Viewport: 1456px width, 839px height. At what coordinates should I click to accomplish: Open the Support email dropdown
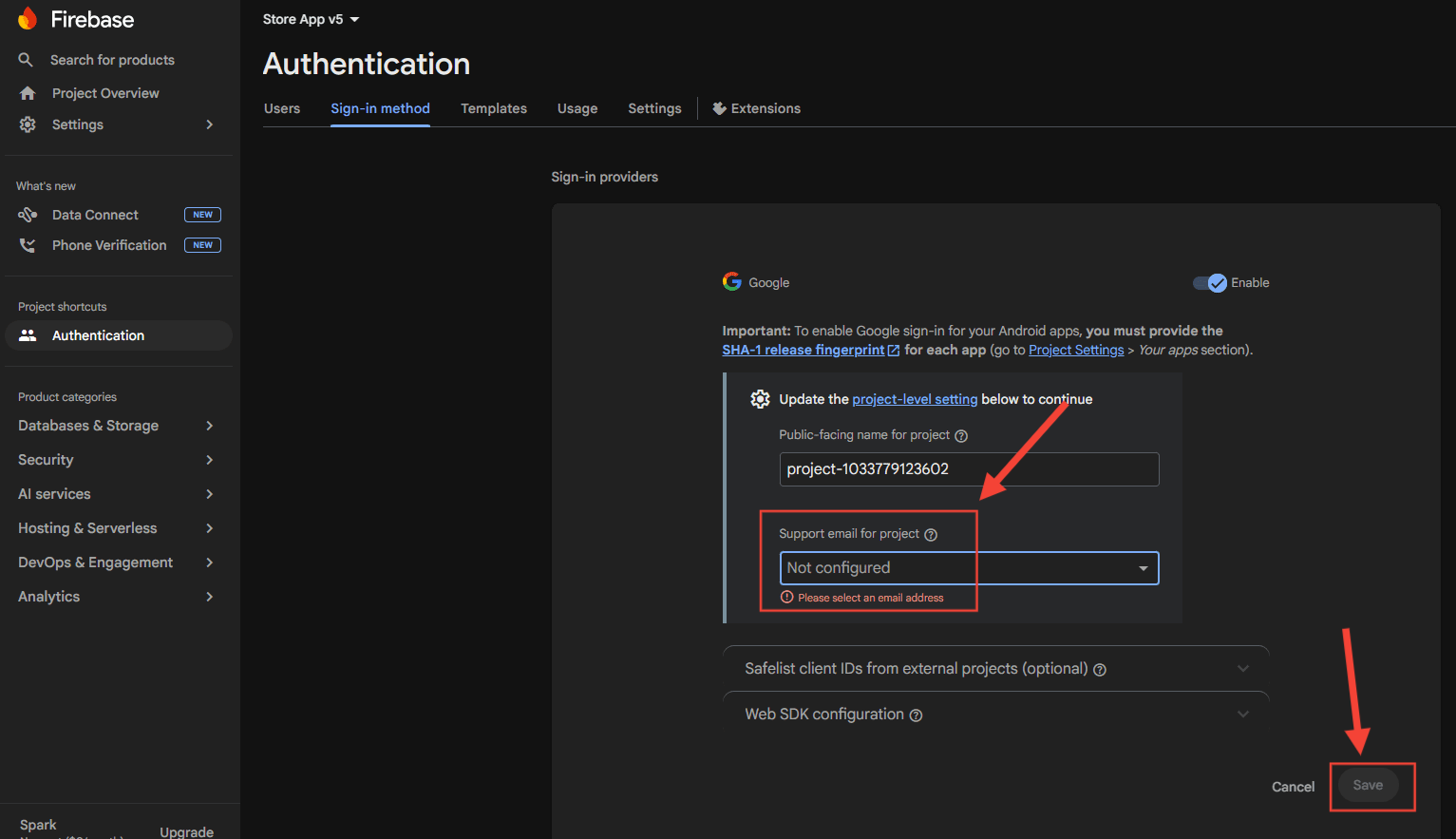coord(969,568)
